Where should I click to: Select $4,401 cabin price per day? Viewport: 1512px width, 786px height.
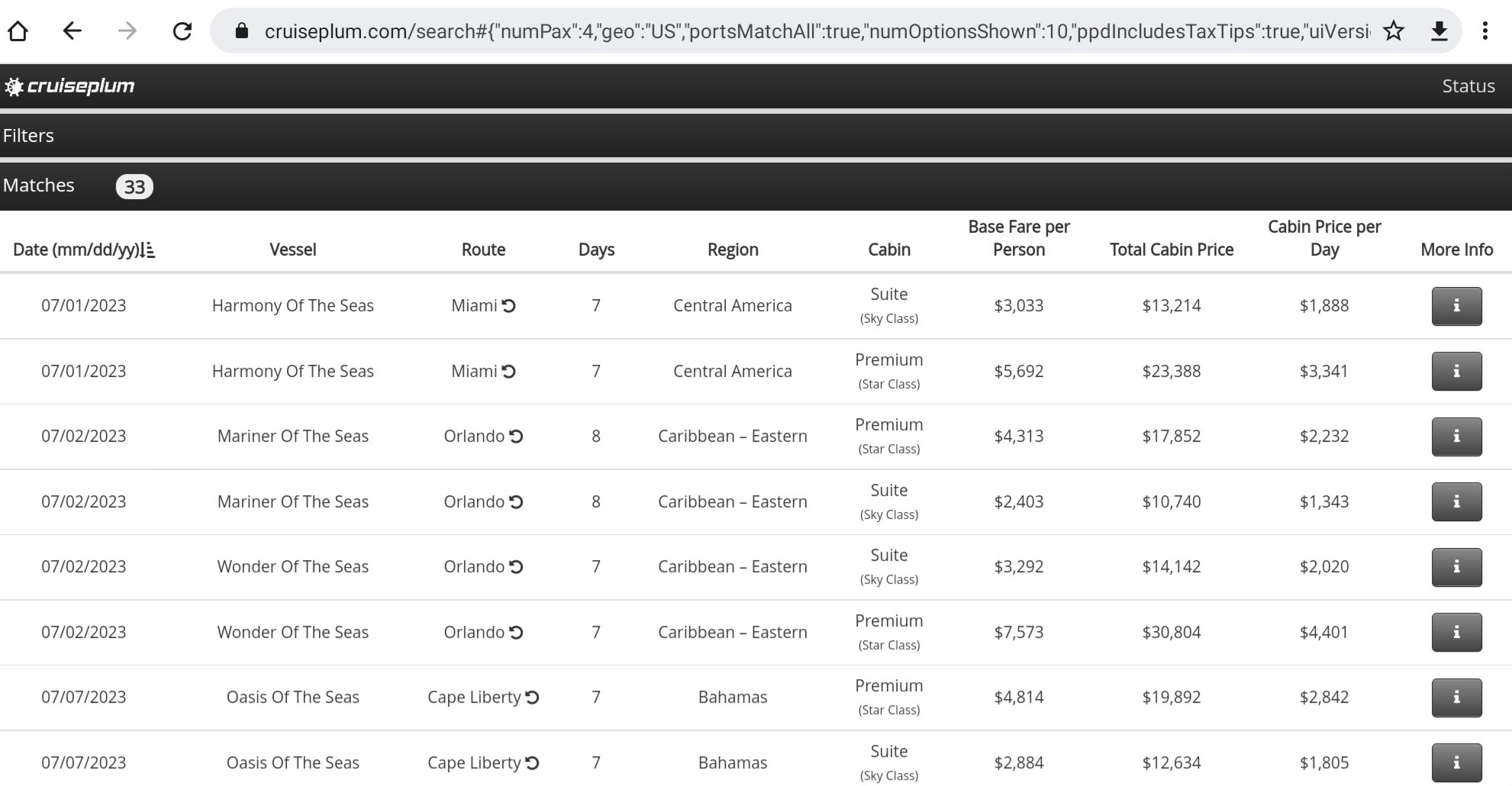(1324, 633)
